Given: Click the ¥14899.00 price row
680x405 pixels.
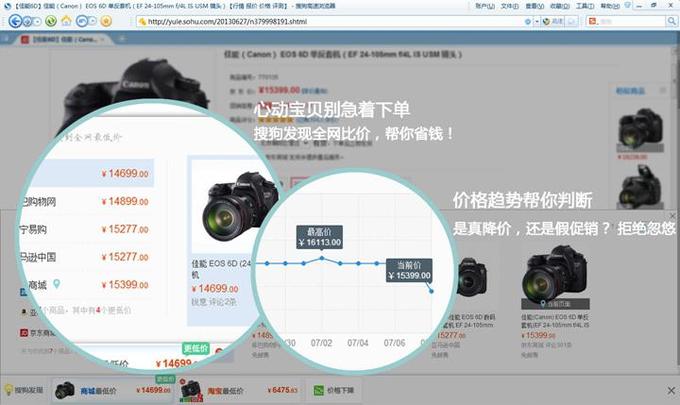Looking at the screenshot, I should pos(86,201).
